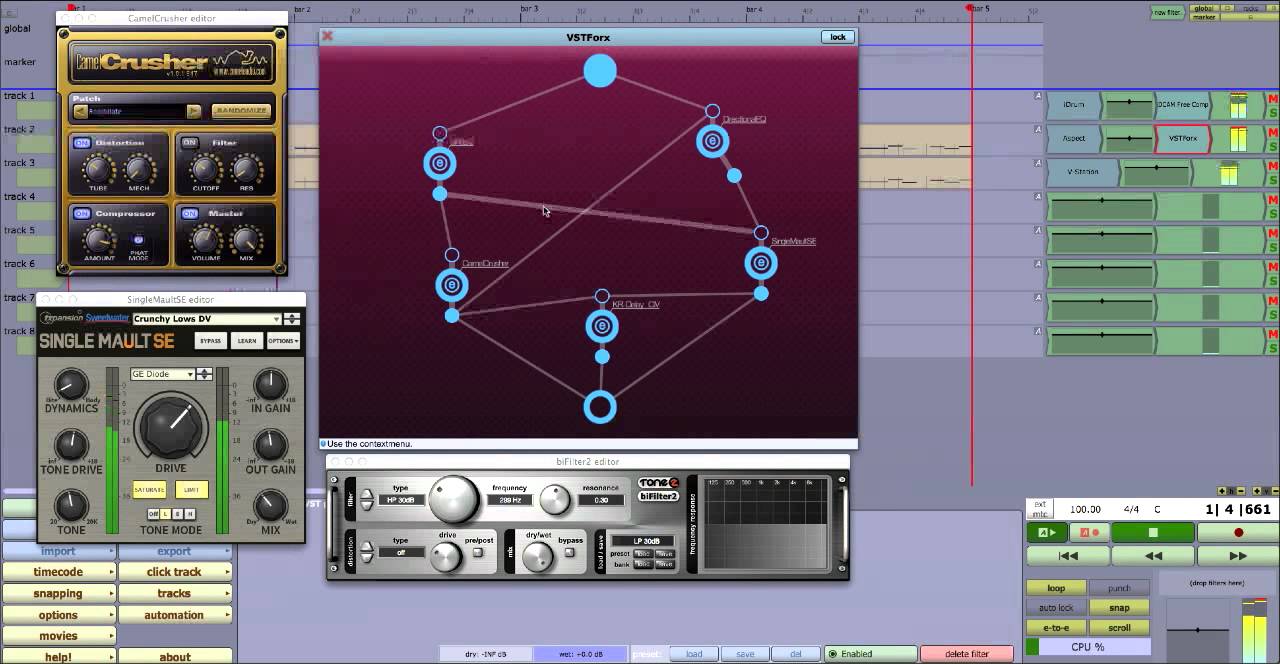Click the Tube knob in CamelCrusher

[x=97, y=167]
